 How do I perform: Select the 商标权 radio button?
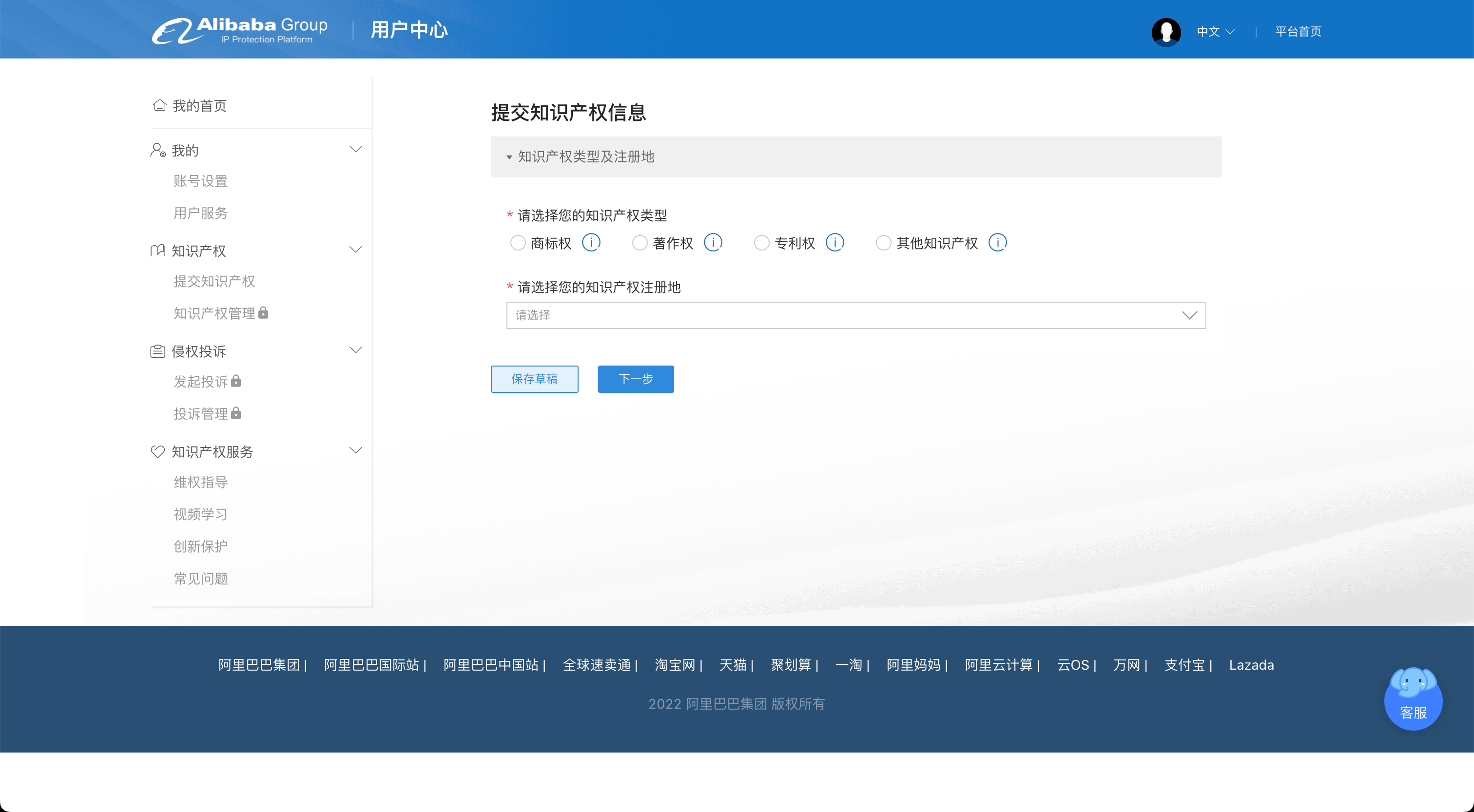(x=517, y=243)
